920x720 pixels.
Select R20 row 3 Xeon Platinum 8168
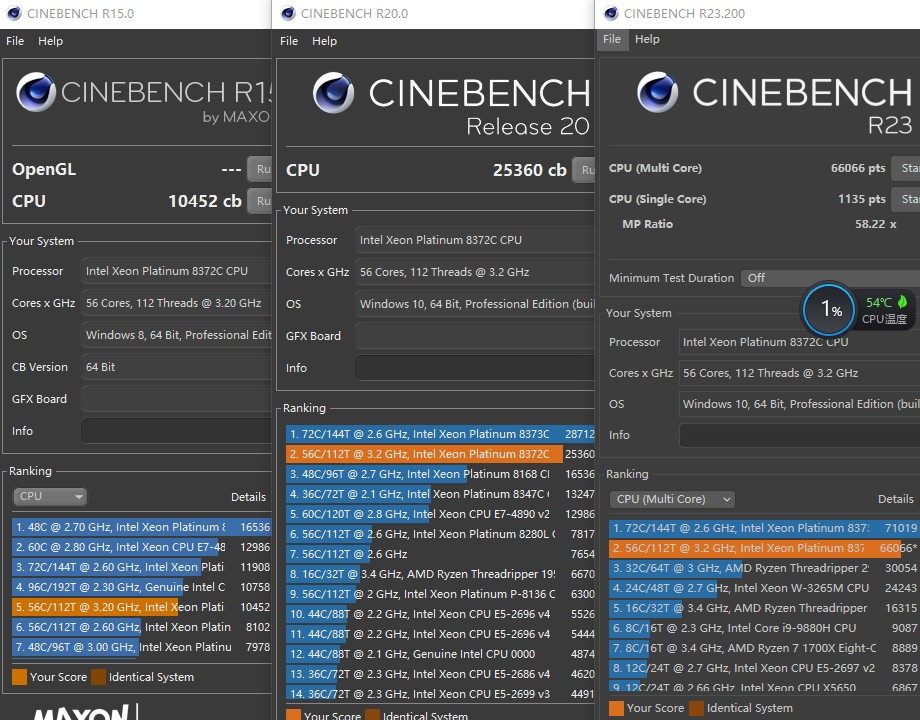pos(441,474)
